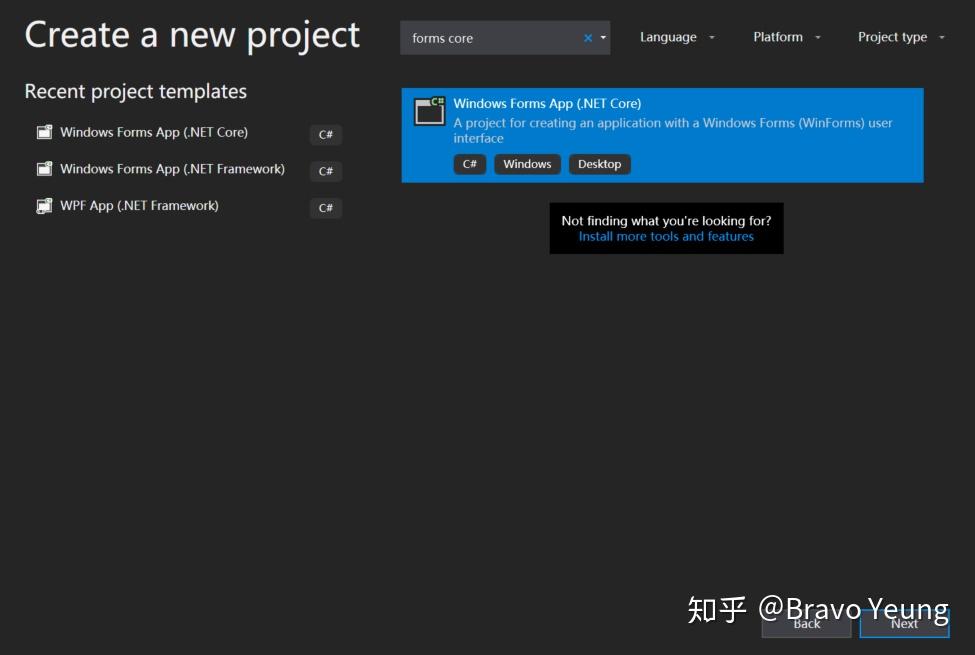975x655 pixels.
Task: Select recent Windows Forms App (.NET Framework) template
Action: 187,169
